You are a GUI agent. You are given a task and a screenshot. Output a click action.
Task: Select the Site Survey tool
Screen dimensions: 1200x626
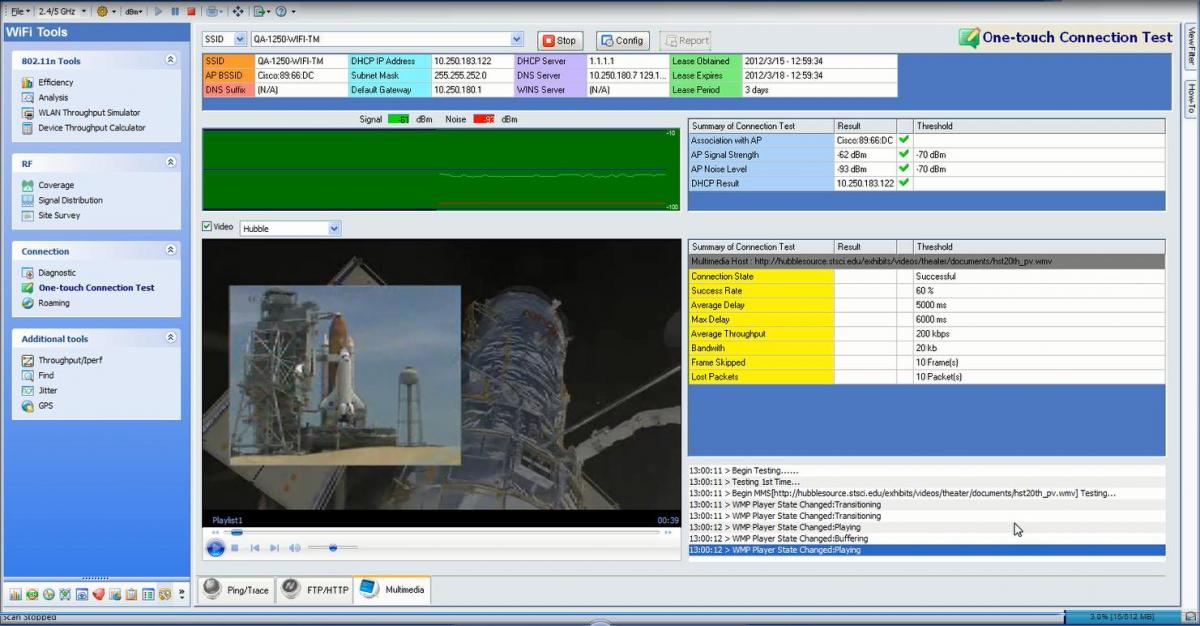point(59,215)
